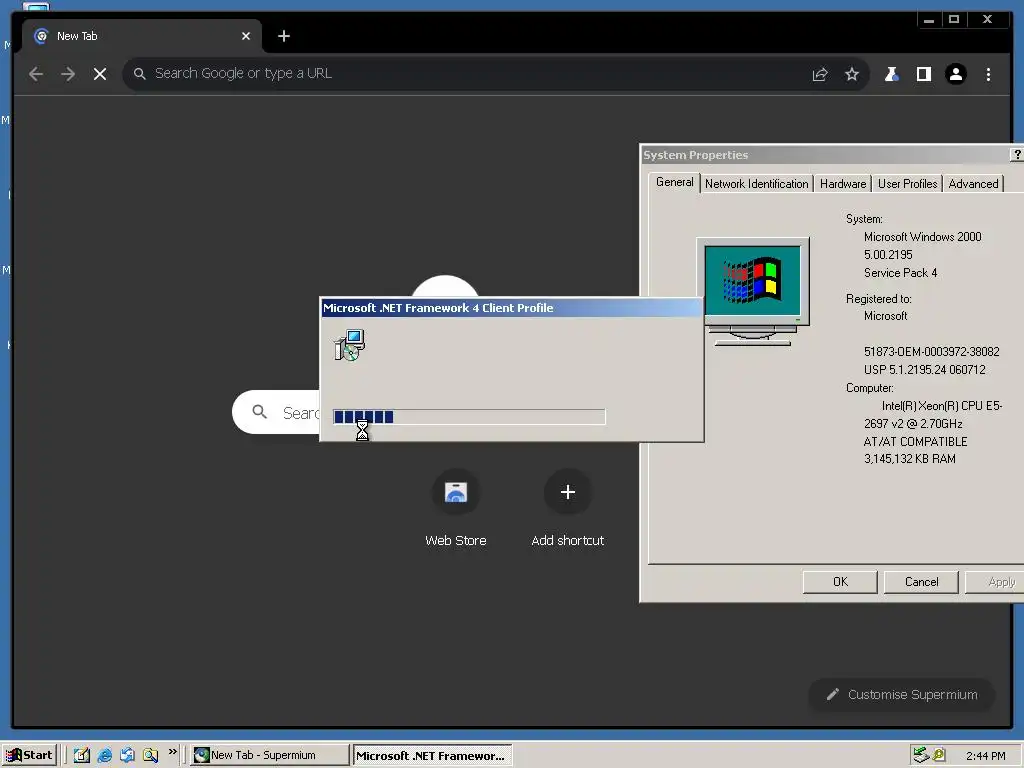Click the 3,145,132 KB RAM text
This screenshot has height=768, width=1024.
[910, 459]
